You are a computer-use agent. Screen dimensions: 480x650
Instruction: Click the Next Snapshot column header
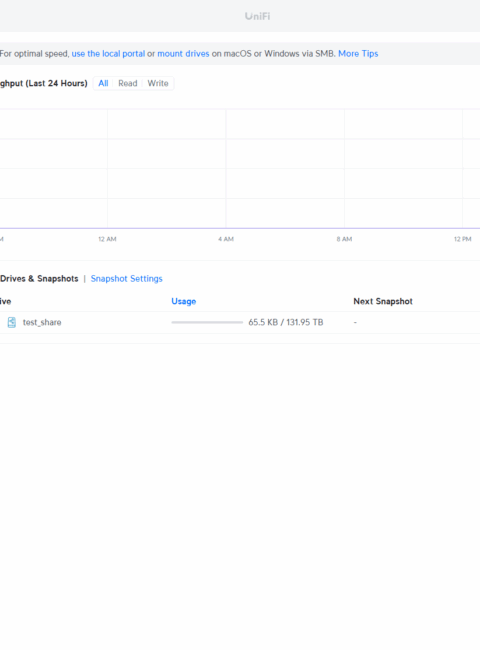point(383,301)
